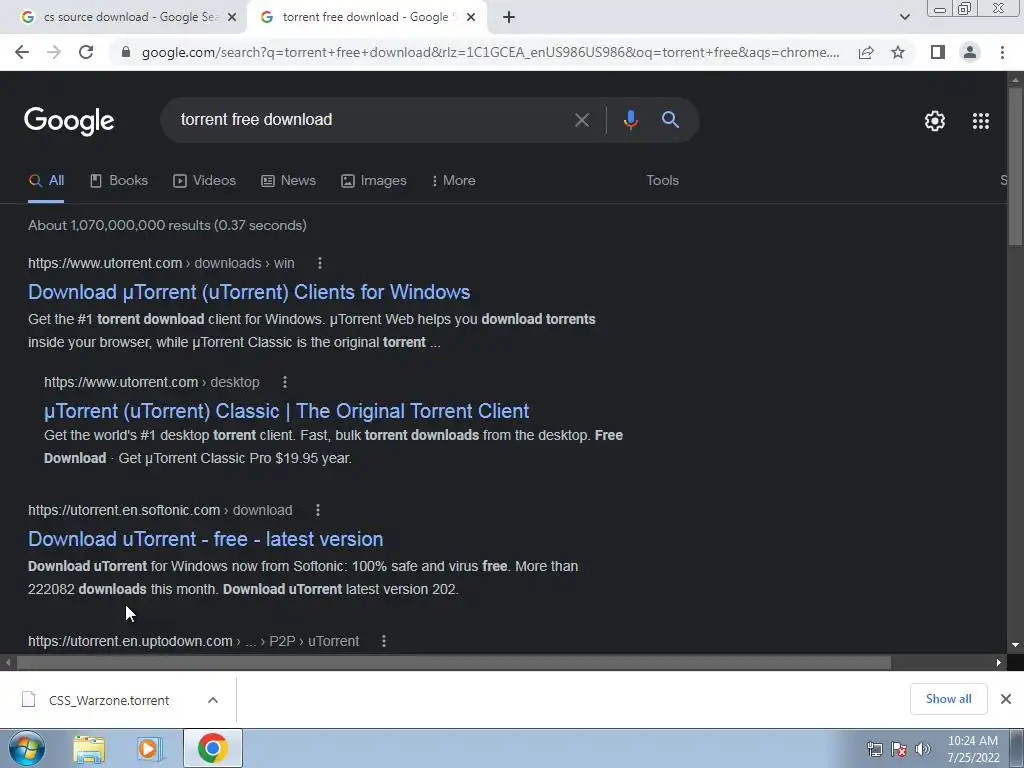
Task: Open the browser side panel icon
Action: [938, 52]
